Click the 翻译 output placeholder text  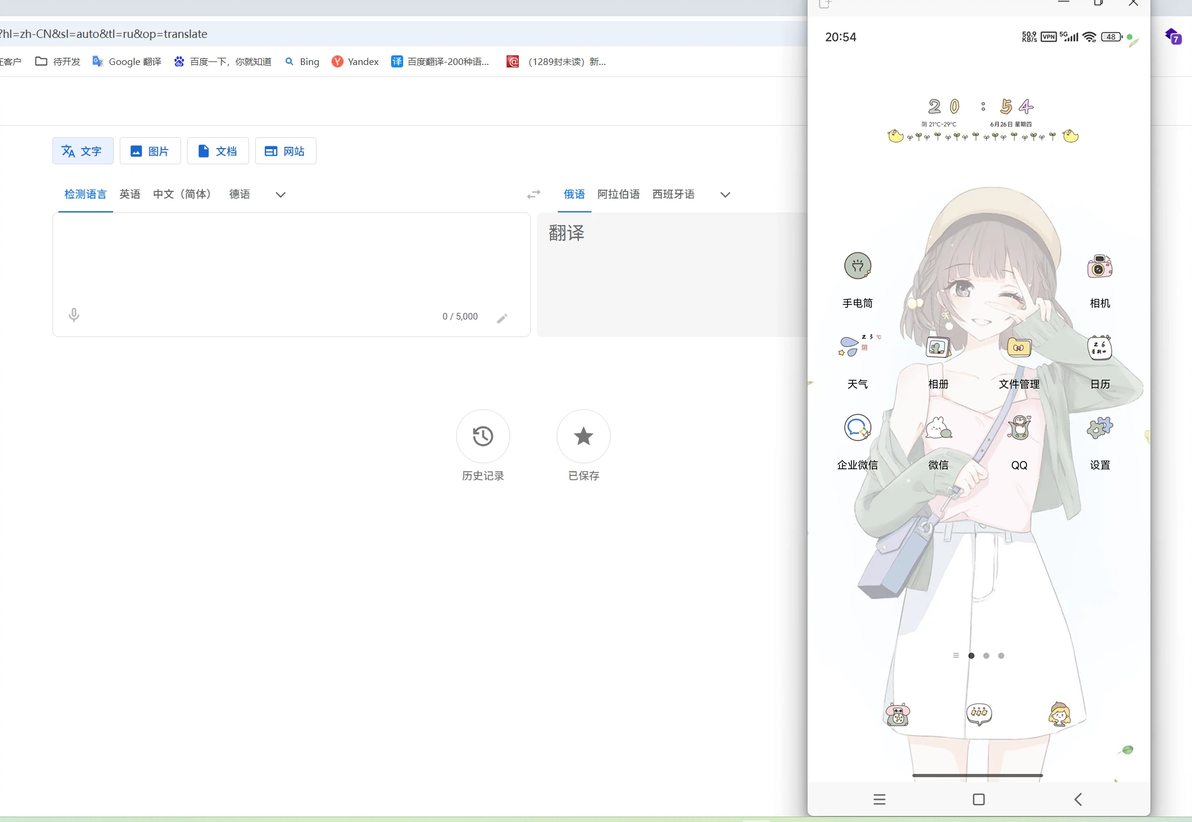pyautogui.click(x=566, y=233)
